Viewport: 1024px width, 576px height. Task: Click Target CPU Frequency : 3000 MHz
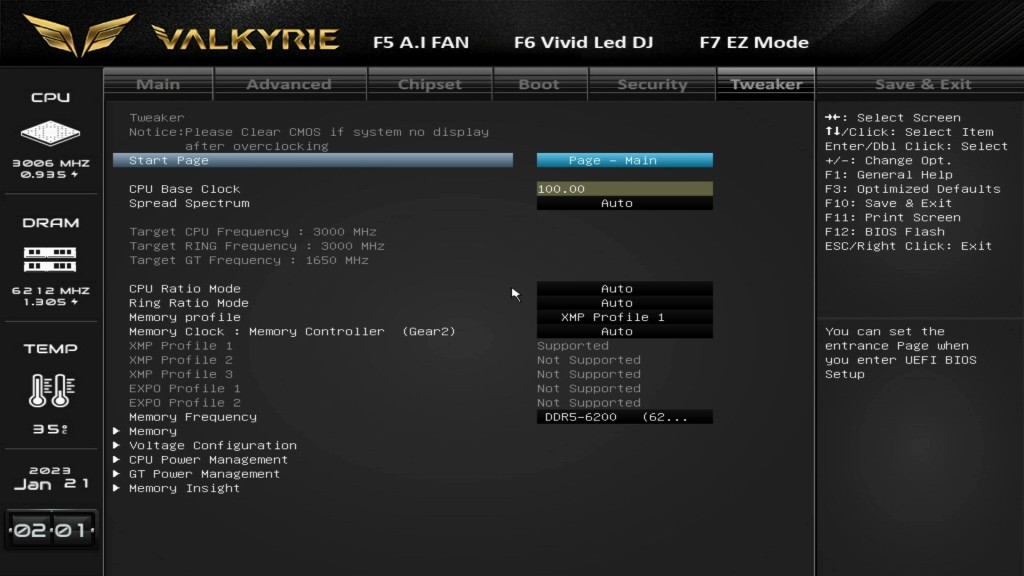(253, 232)
